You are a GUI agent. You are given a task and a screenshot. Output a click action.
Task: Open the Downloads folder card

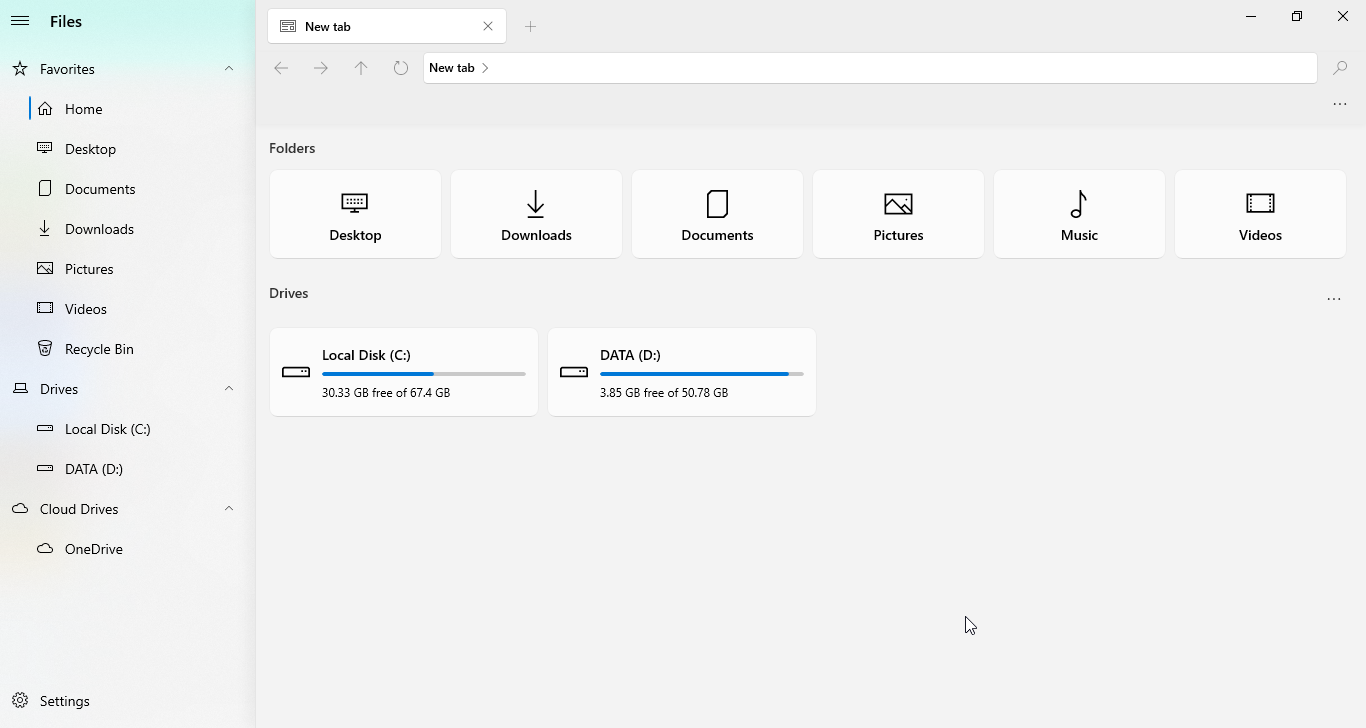[536, 214]
